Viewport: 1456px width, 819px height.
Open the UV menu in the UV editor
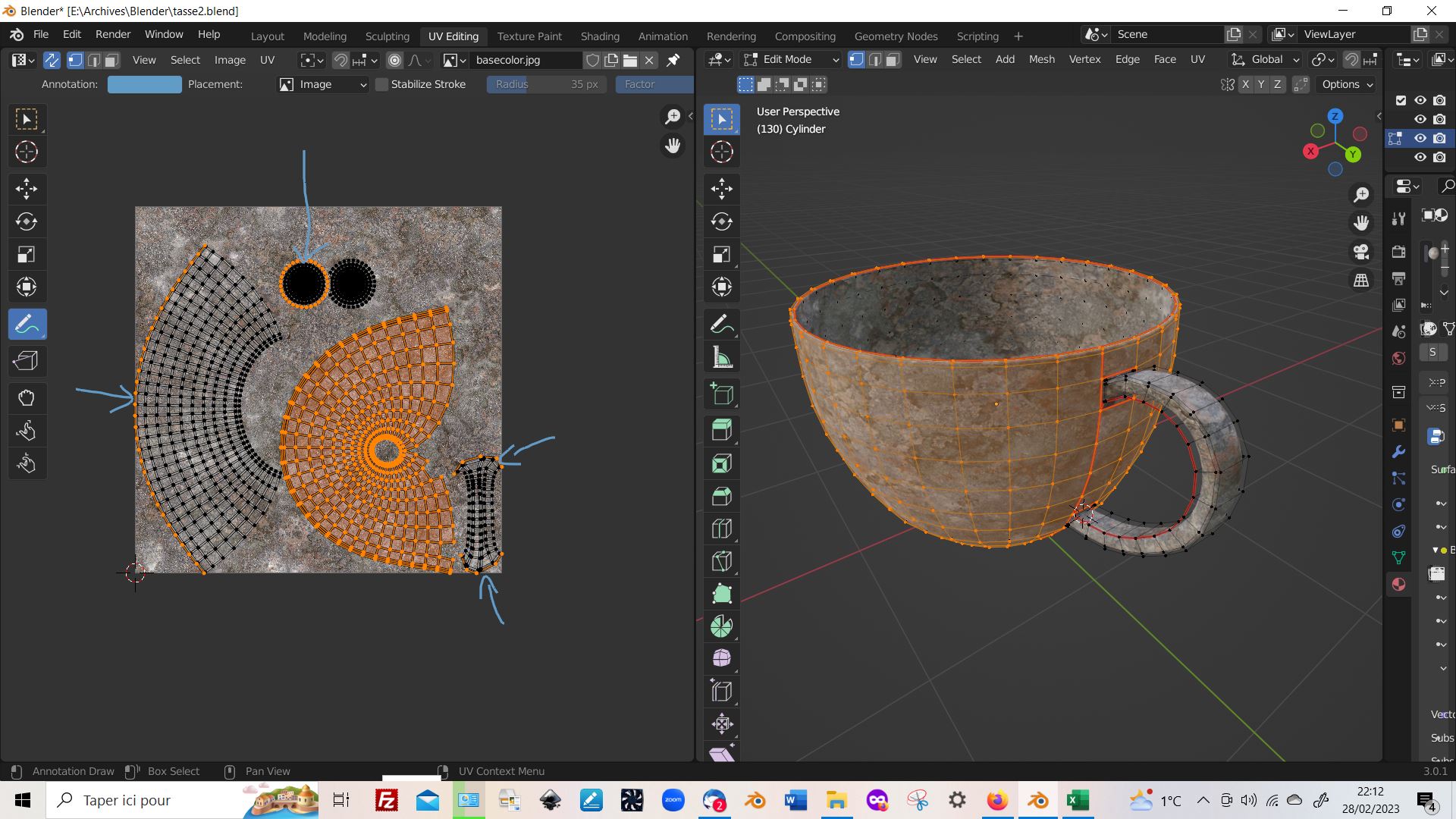[267, 60]
